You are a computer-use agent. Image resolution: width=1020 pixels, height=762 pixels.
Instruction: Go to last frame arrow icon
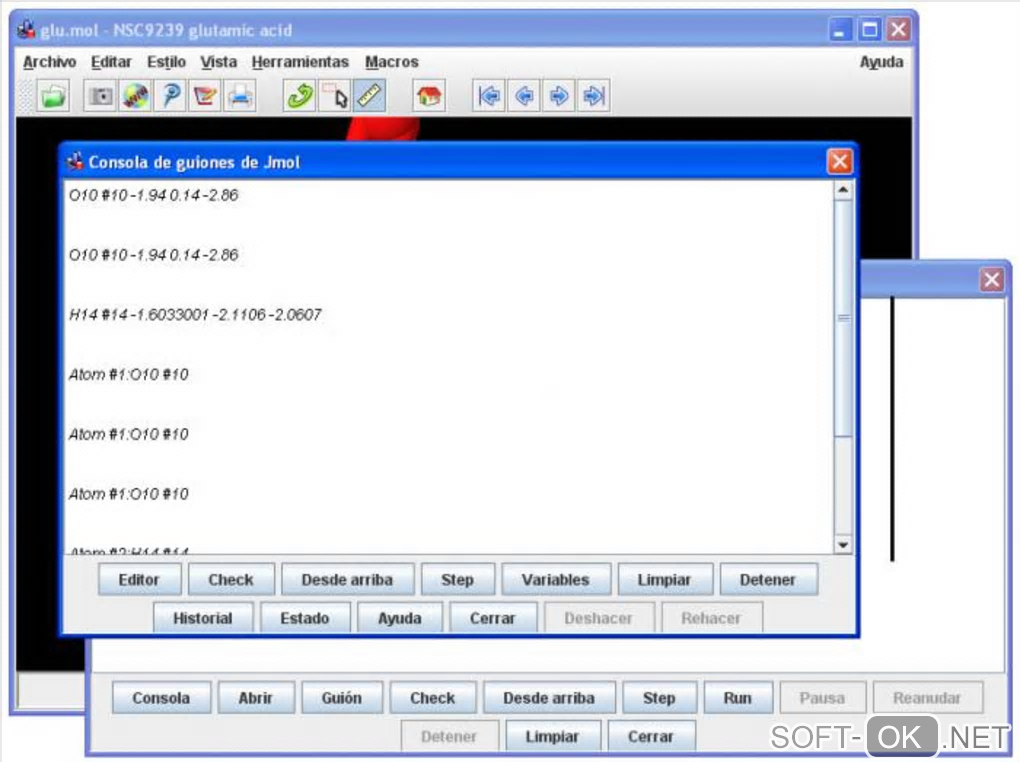coord(593,96)
